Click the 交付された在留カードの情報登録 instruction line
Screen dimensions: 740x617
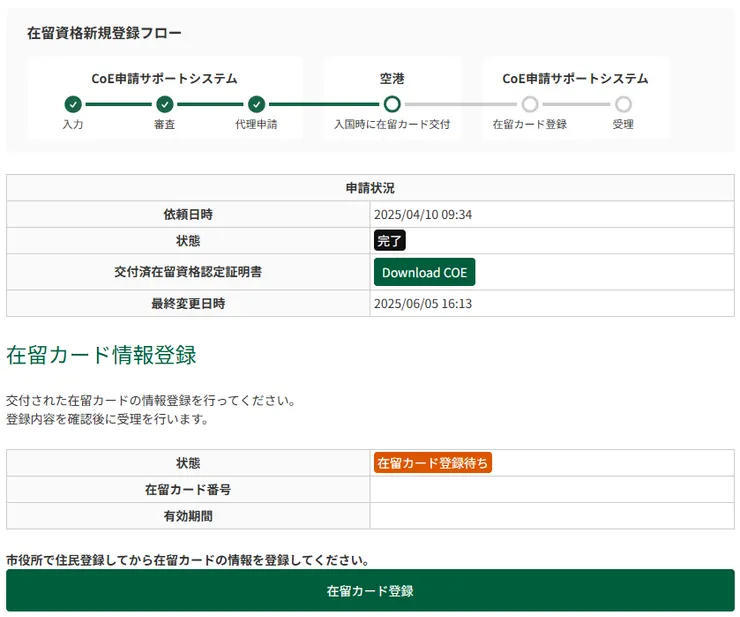[151, 400]
